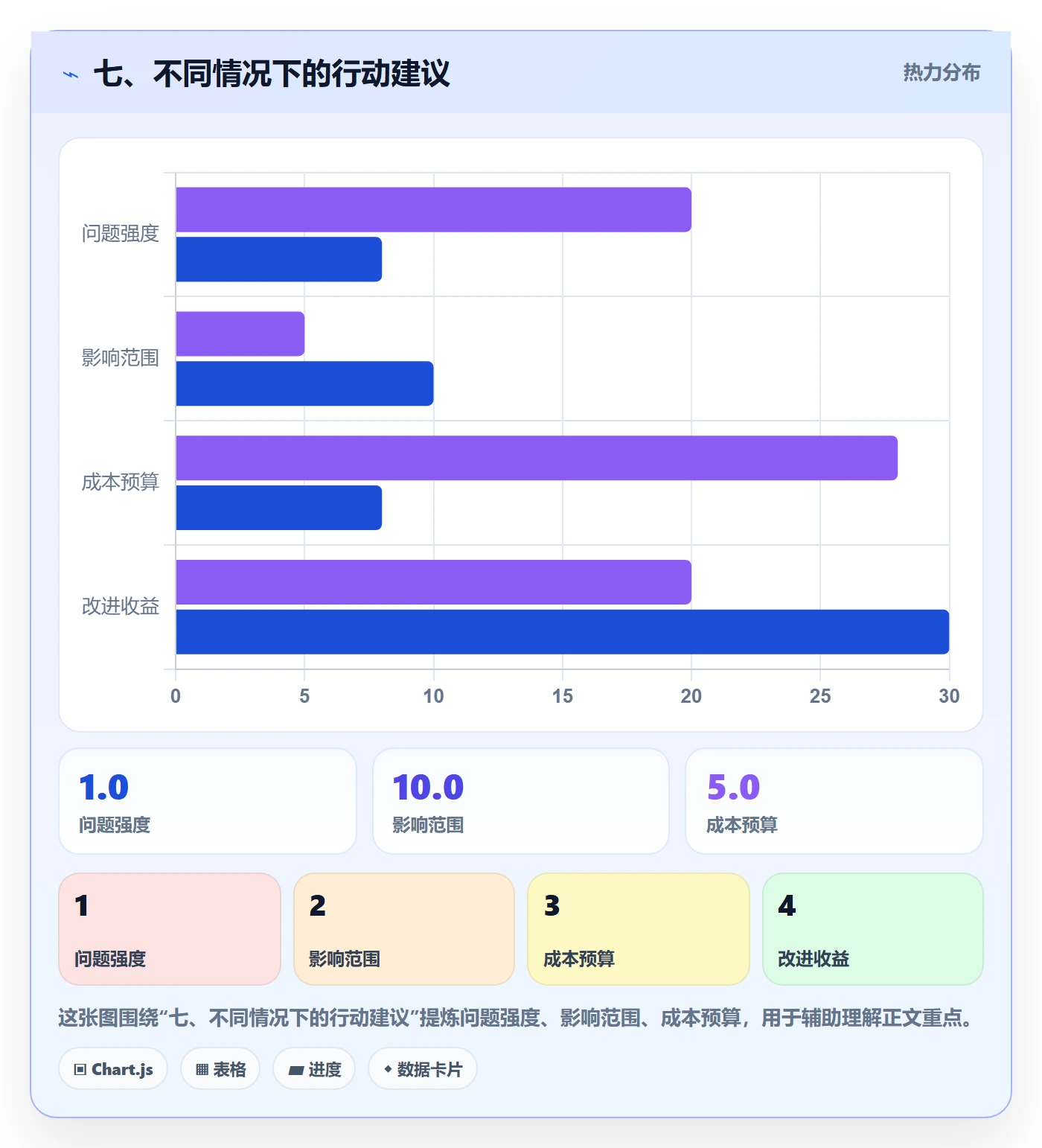Select the blue bar for 改进收益
The height and width of the screenshot is (1148, 1042).
[x=563, y=632]
